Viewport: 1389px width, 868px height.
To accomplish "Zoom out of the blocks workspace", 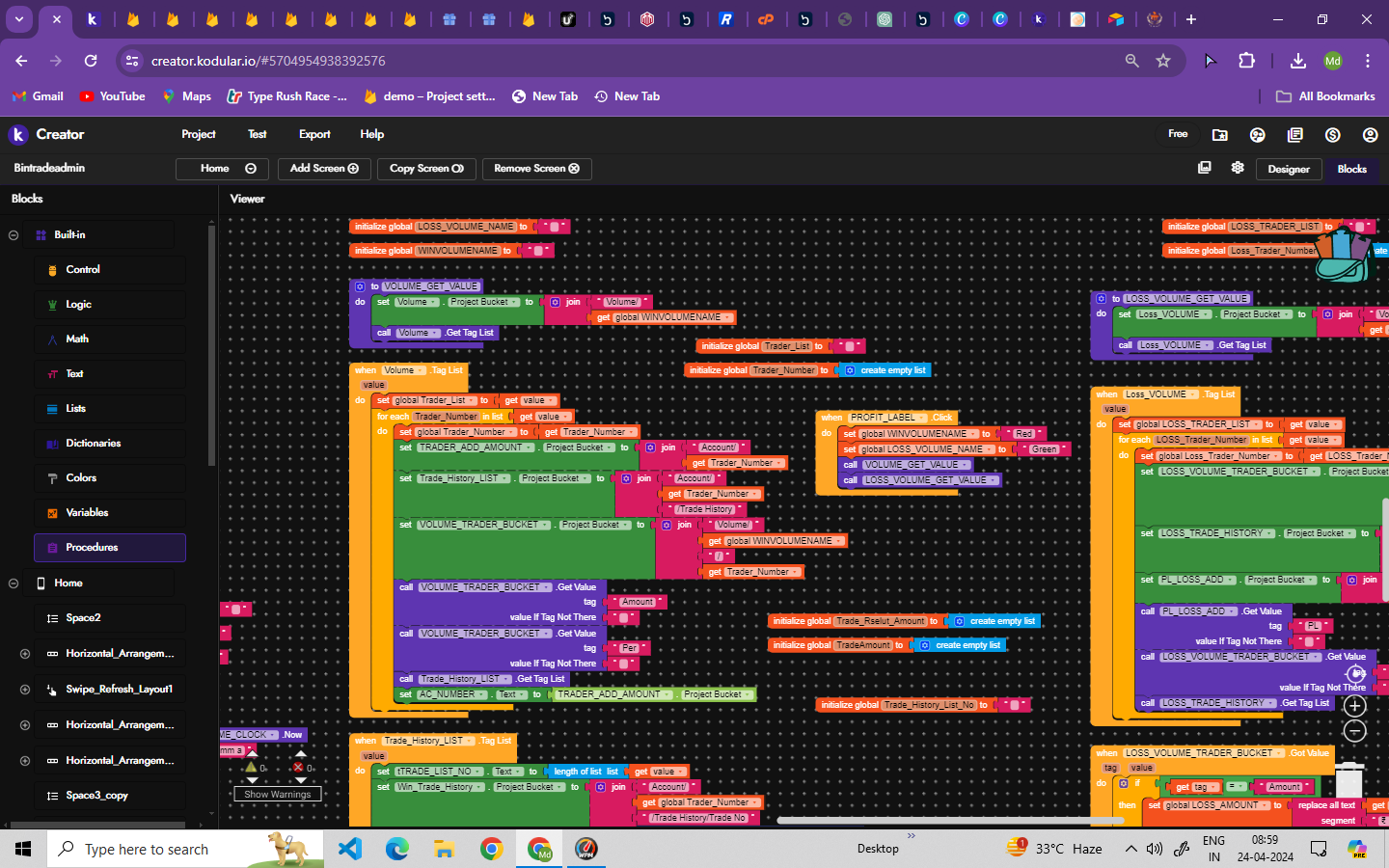I will coord(1354,731).
